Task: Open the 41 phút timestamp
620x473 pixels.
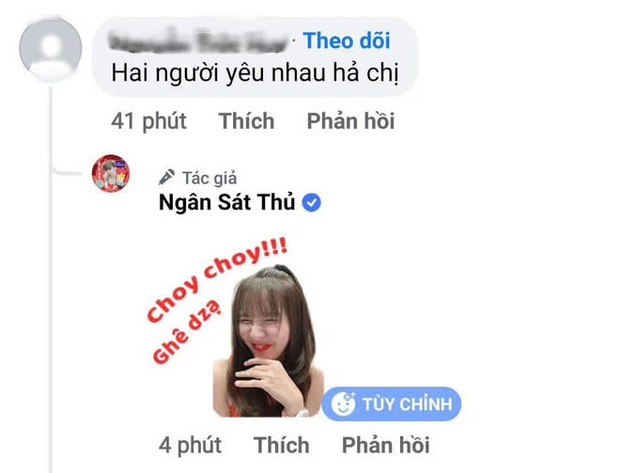Action: coord(149,121)
